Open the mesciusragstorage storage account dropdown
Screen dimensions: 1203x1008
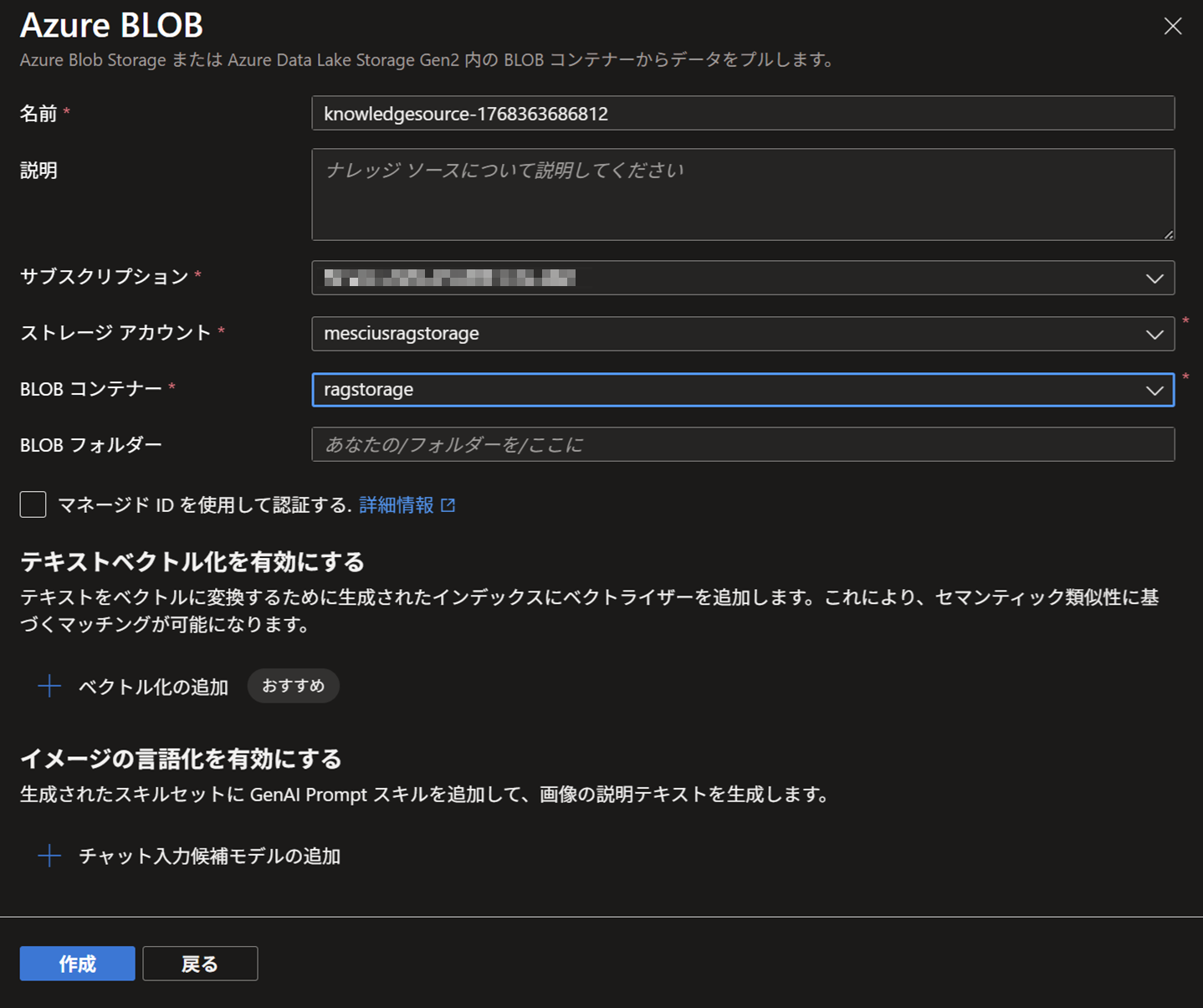728,334
